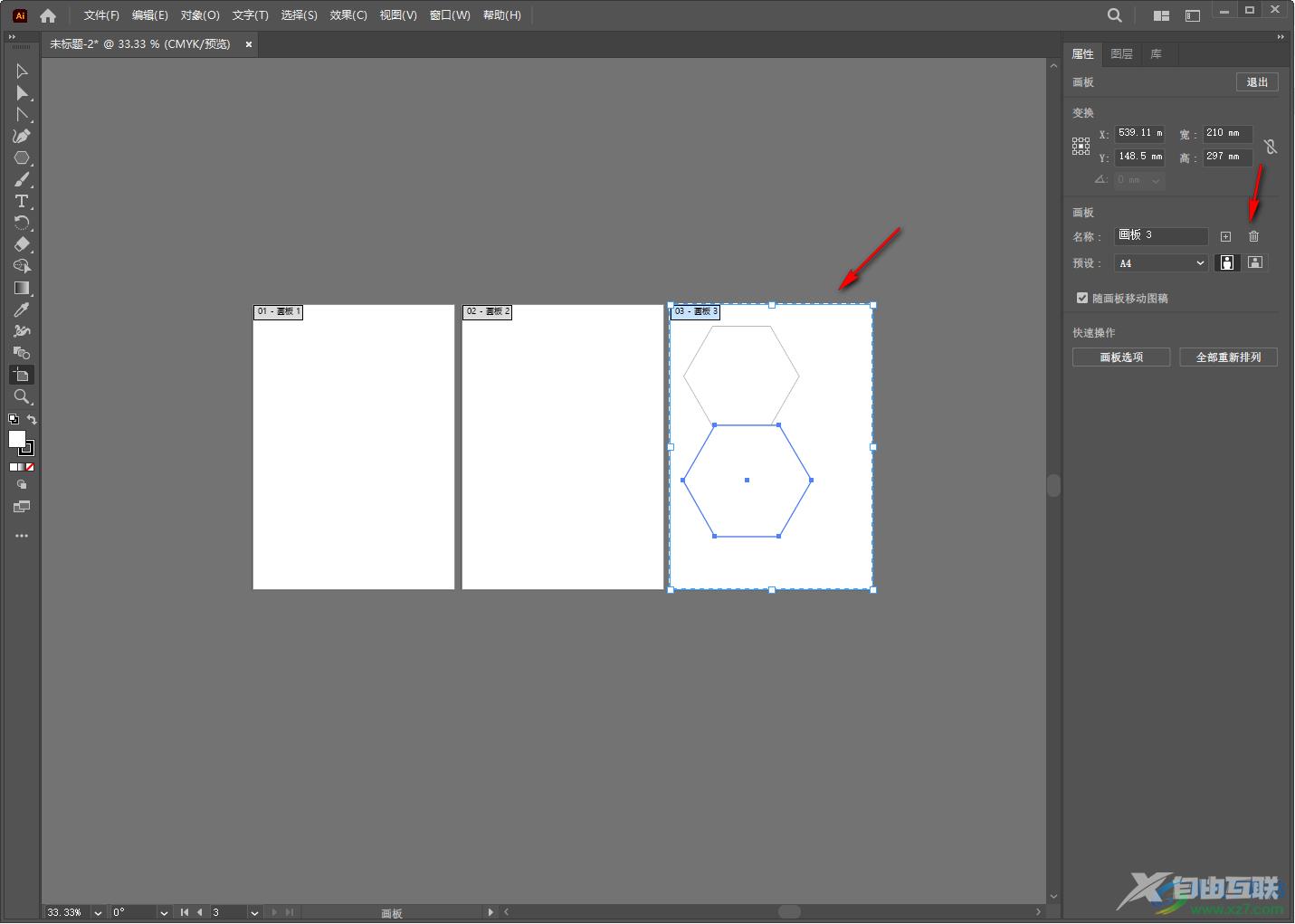Reset to default fill and stroke
Viewport: 1295px width, 924px height.
[x=13, y=419]
